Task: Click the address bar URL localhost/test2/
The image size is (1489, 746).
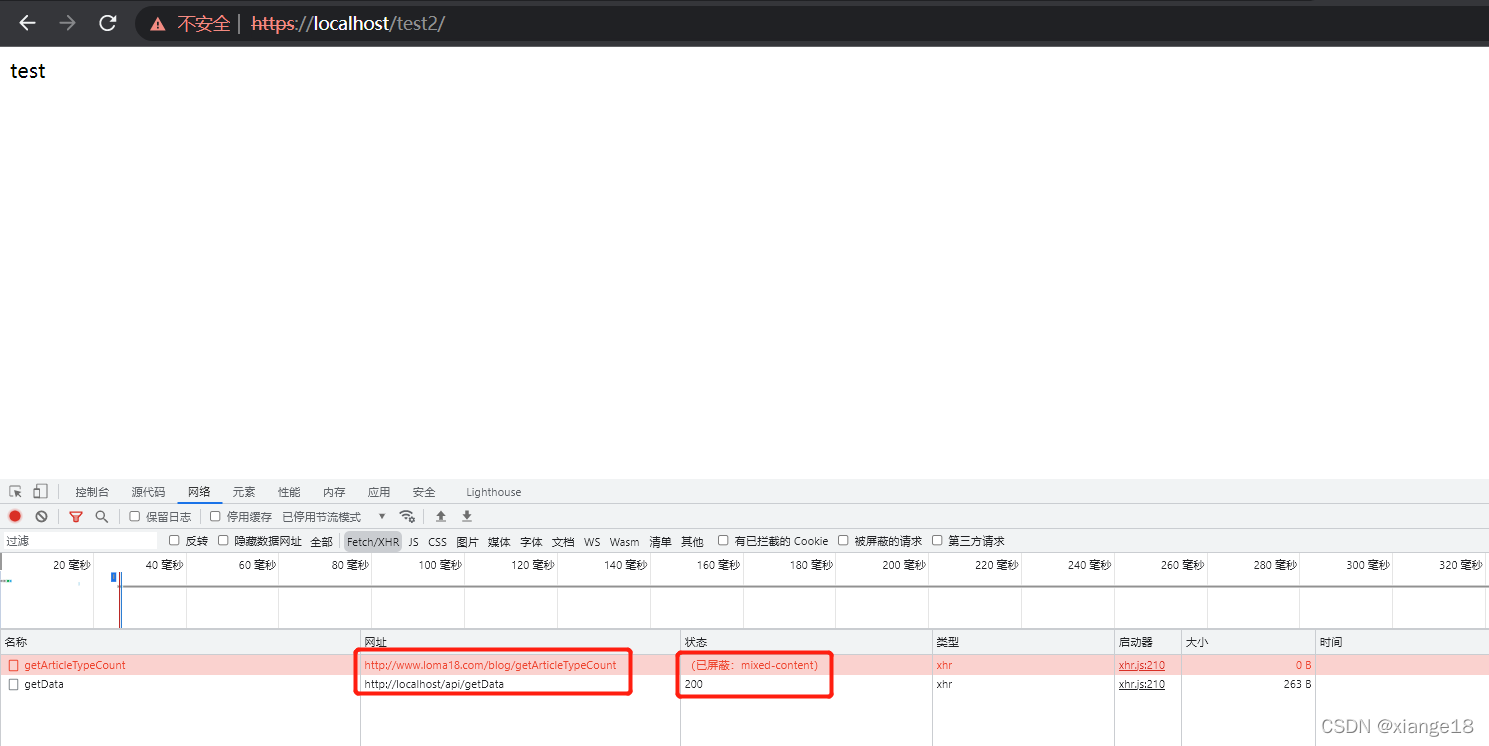Action: 348,23
